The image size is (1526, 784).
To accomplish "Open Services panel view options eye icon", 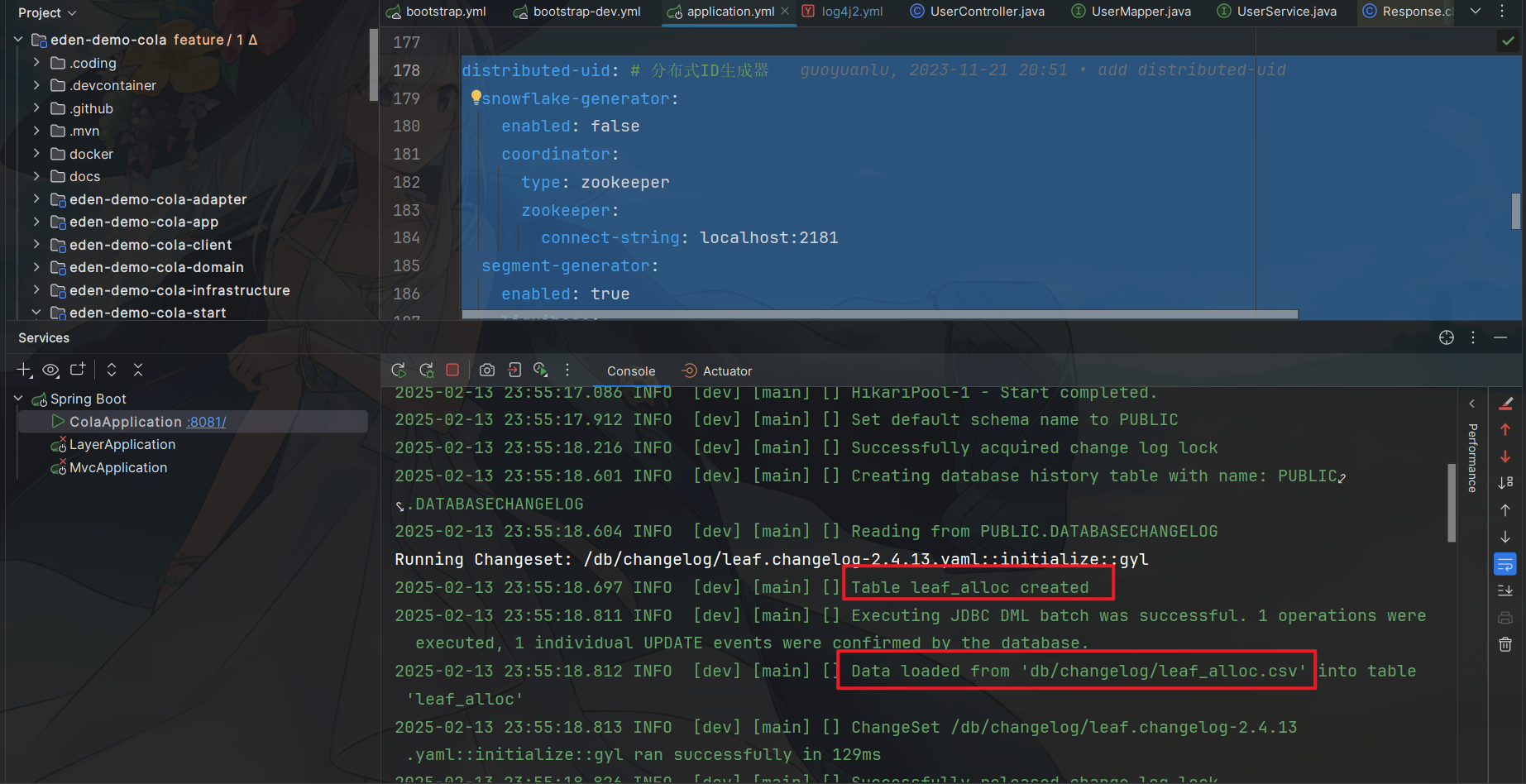I will [50, 370].
